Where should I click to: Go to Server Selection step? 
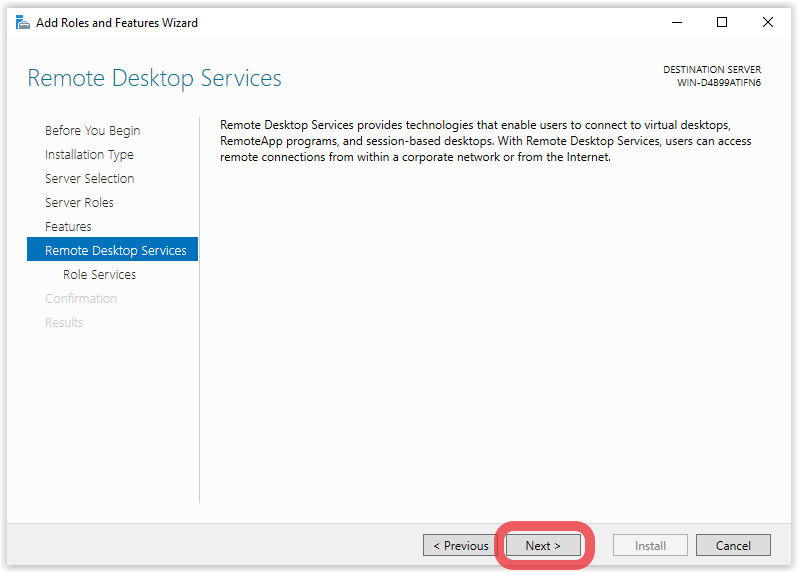[x=90, y=179]
